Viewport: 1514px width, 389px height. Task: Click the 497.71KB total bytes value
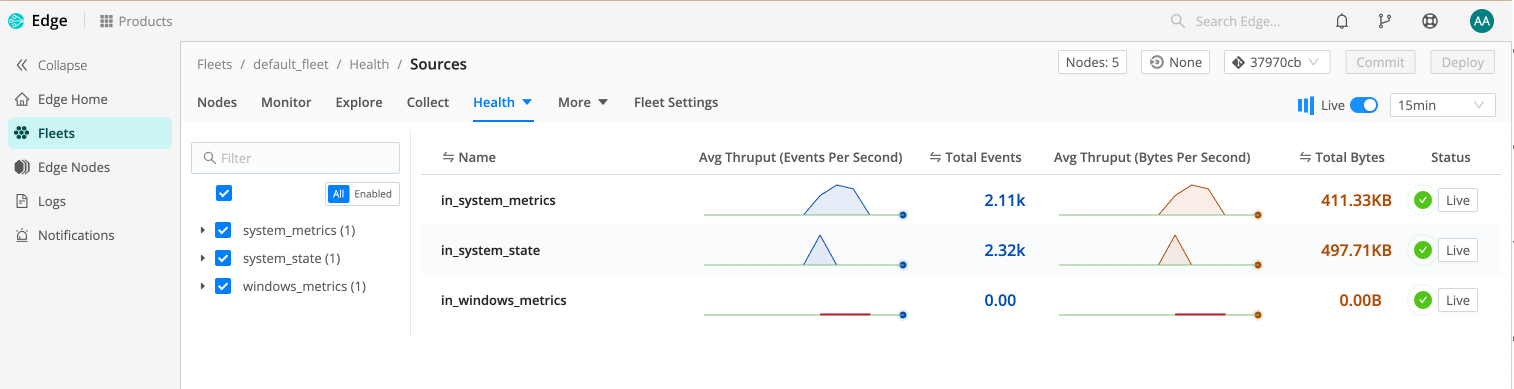pos(1356,250)
